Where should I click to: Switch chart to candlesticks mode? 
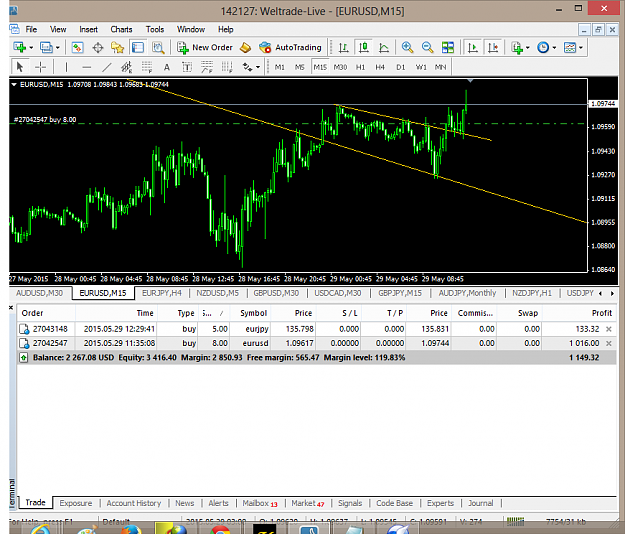364,47
